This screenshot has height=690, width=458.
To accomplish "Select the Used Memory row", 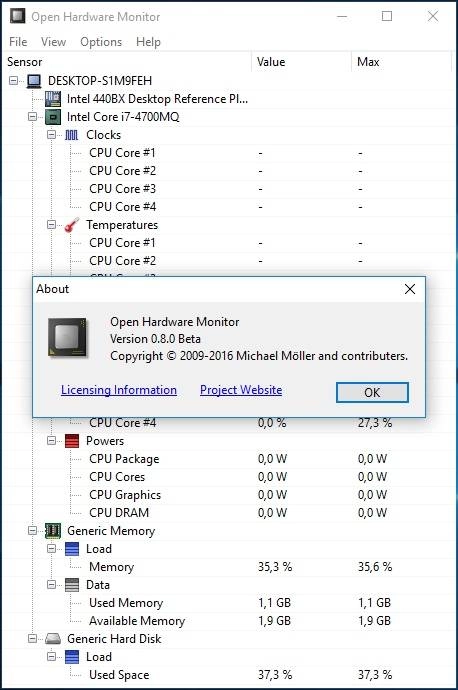I will coord(229,603).
